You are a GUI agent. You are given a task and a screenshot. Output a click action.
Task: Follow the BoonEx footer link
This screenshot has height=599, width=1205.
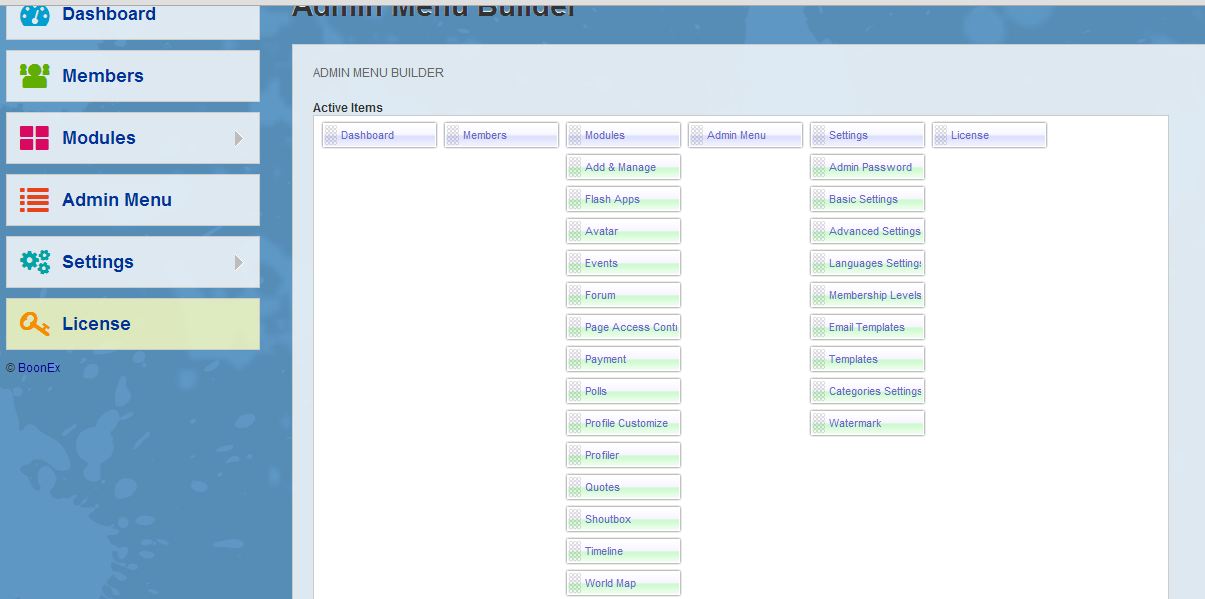[x=39, y=368]
